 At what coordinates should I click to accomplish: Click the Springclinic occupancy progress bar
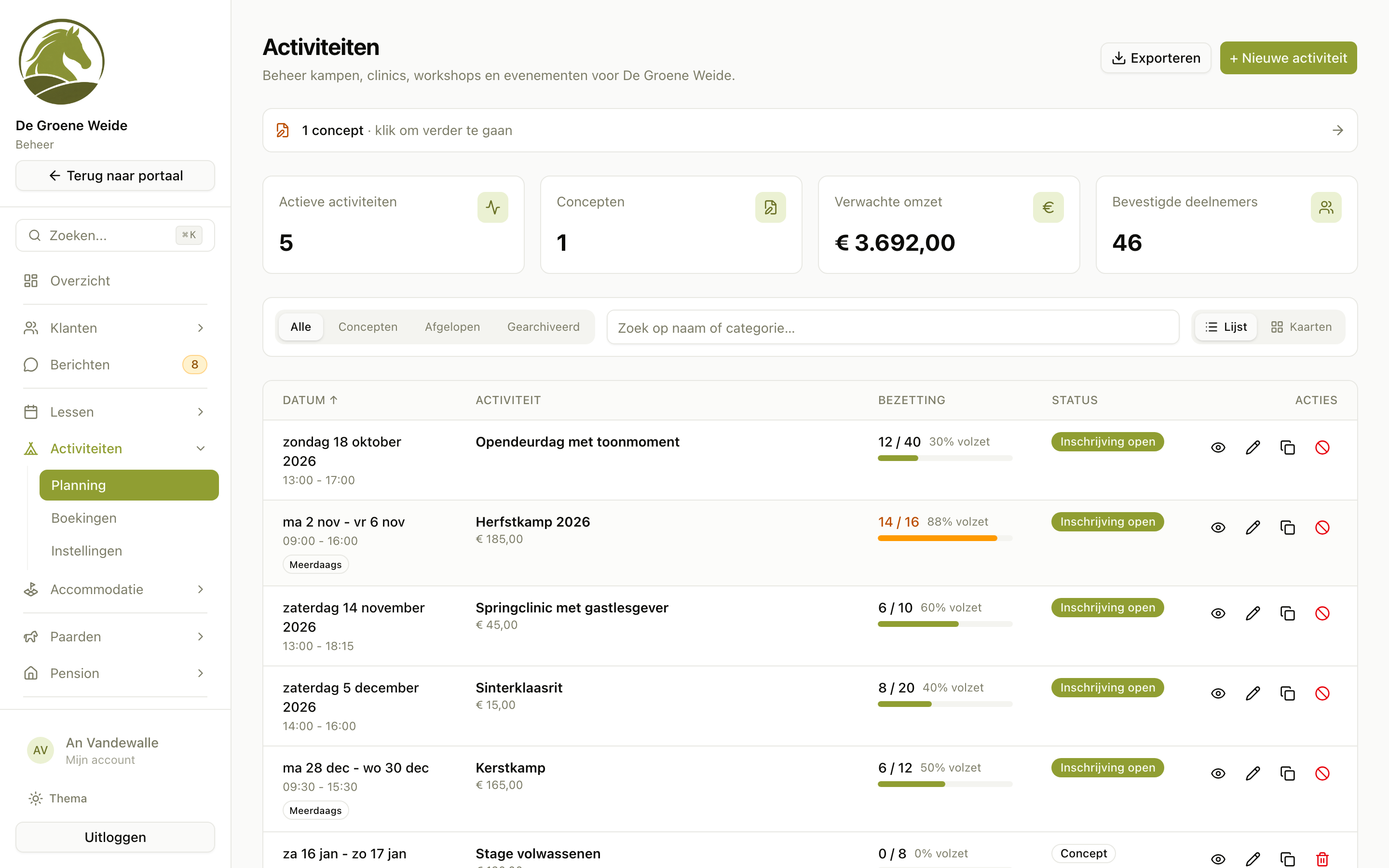pyautogui.click(x=945, y=624)
